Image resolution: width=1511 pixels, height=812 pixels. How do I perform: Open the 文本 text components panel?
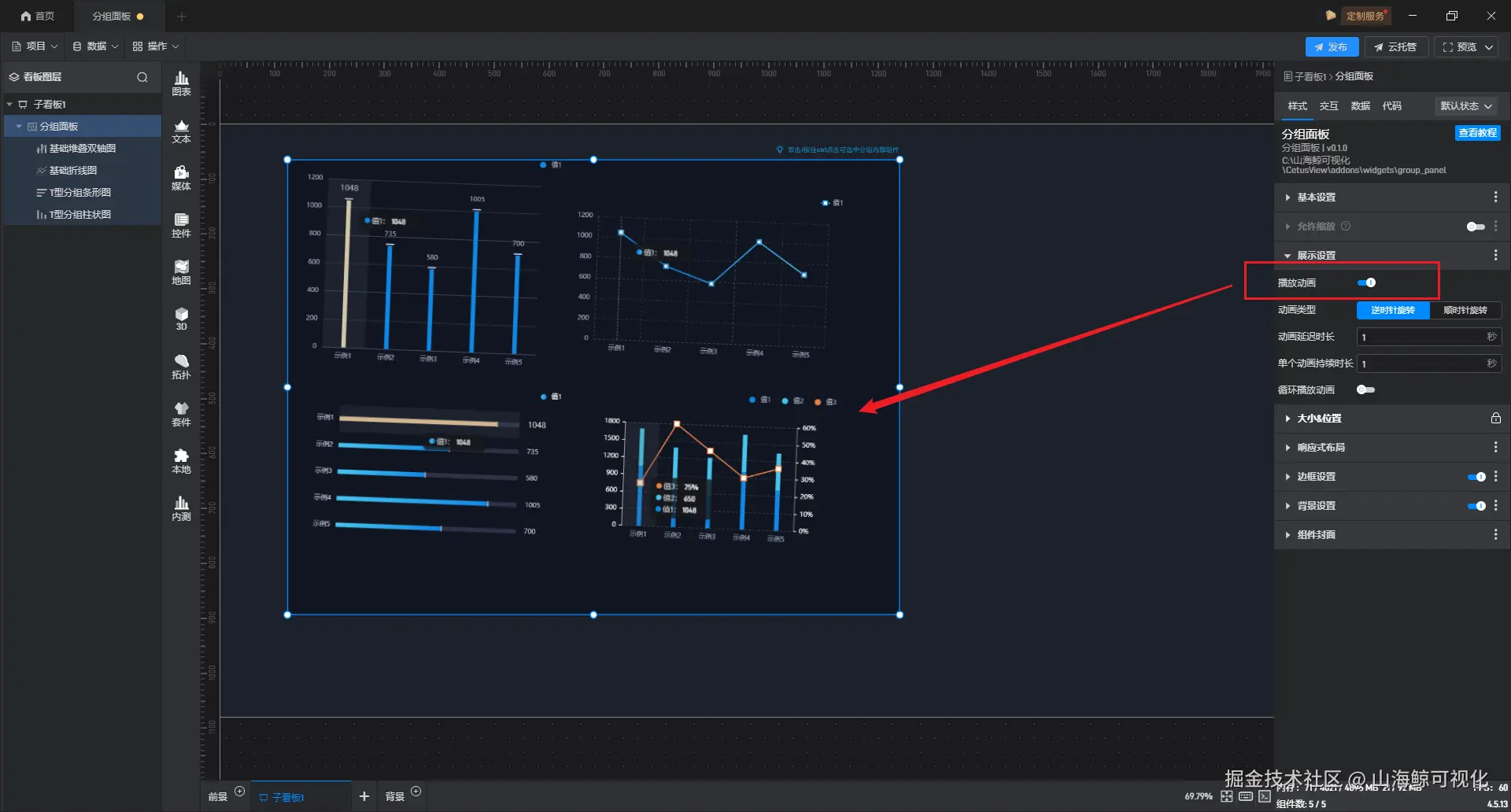[181, 131]
